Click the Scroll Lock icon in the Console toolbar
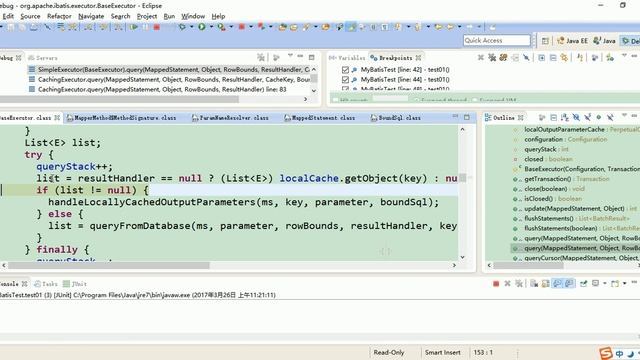The height and width of the screenshot is (360, 640). pyautogui.click(x=545, y=284)
